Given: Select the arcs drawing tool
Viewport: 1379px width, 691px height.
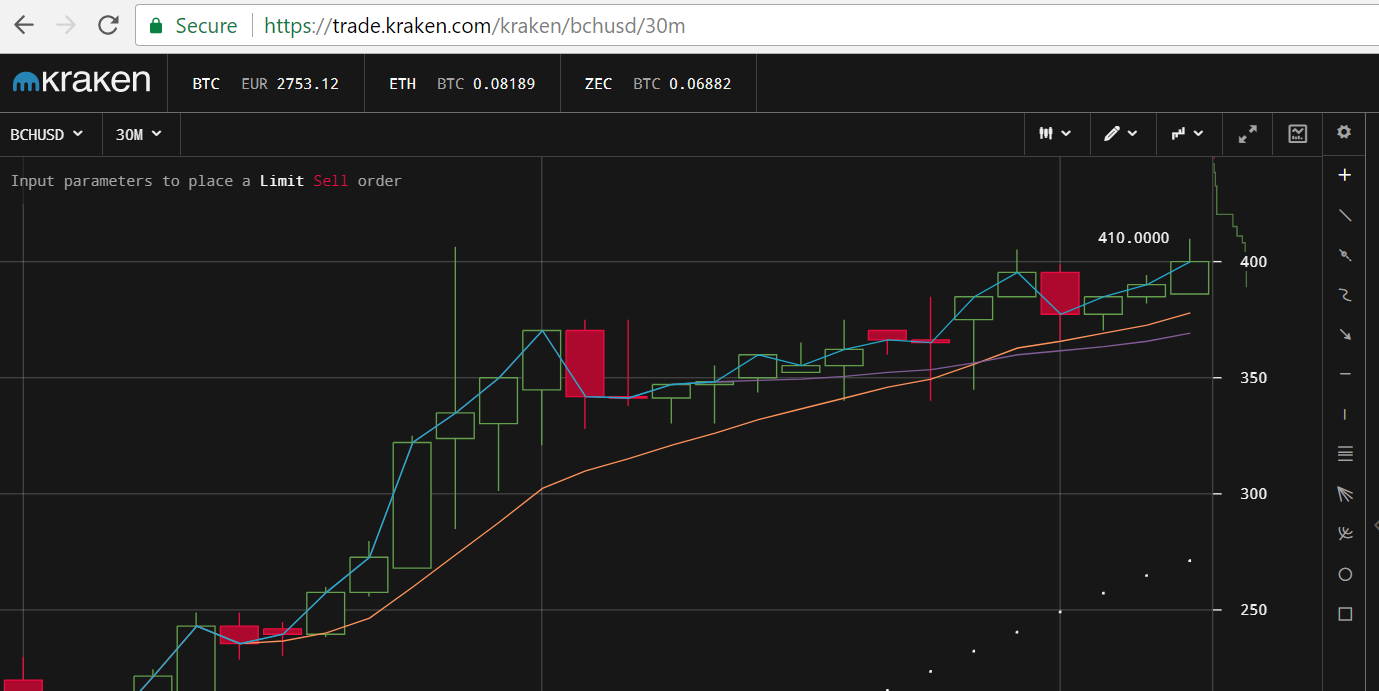Looking at the screenshot, I should click(1345, 534).
